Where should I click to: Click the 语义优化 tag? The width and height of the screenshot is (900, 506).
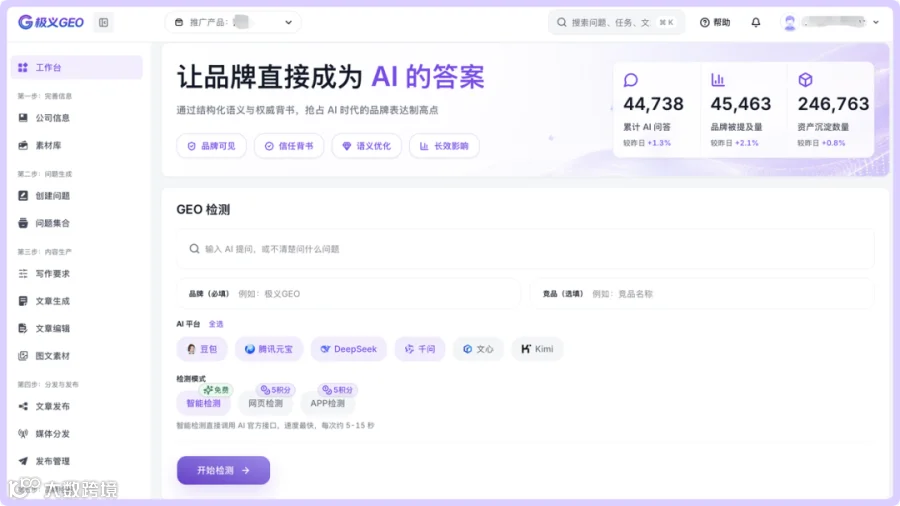pos(366,146)
